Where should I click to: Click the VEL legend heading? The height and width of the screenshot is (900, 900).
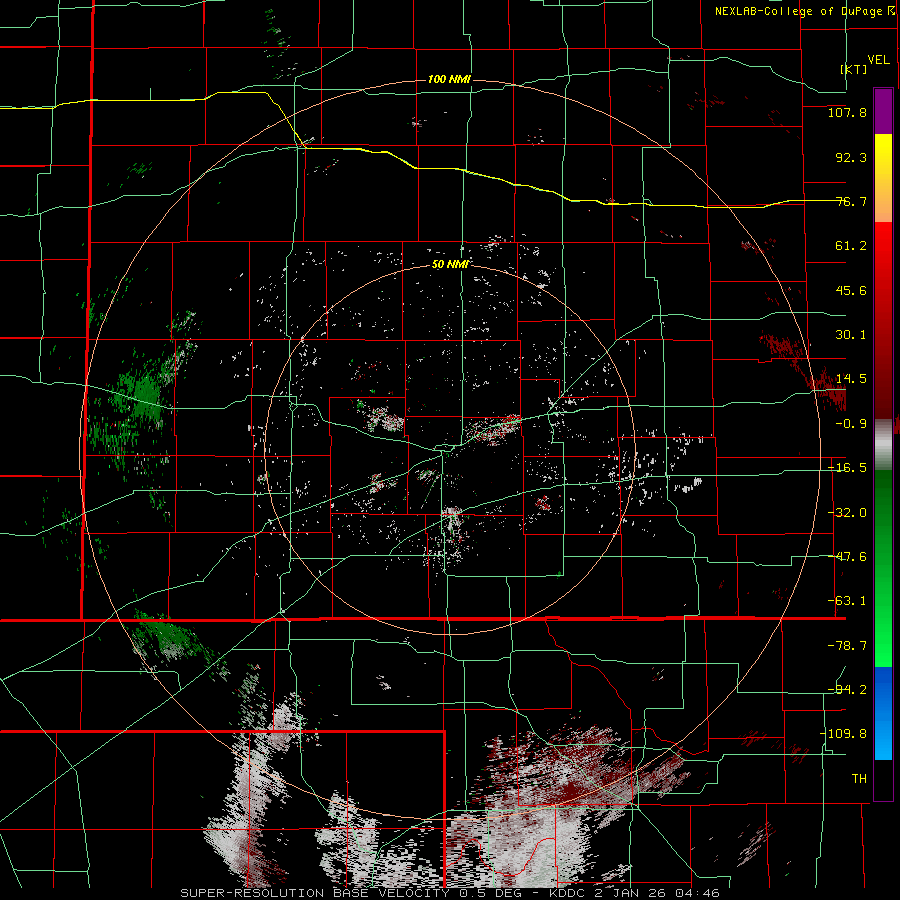(x=878, y=60)
